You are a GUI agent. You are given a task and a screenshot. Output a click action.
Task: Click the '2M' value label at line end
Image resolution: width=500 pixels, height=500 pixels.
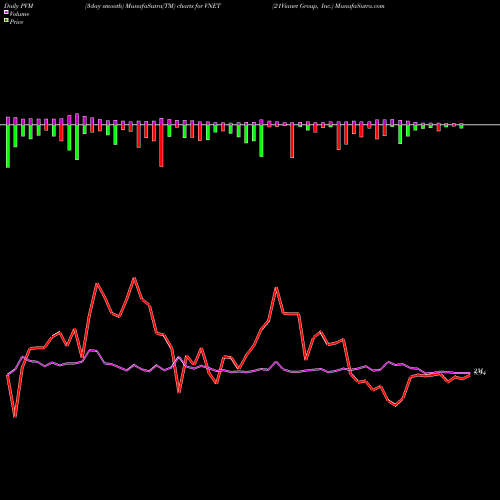point(480,372)
